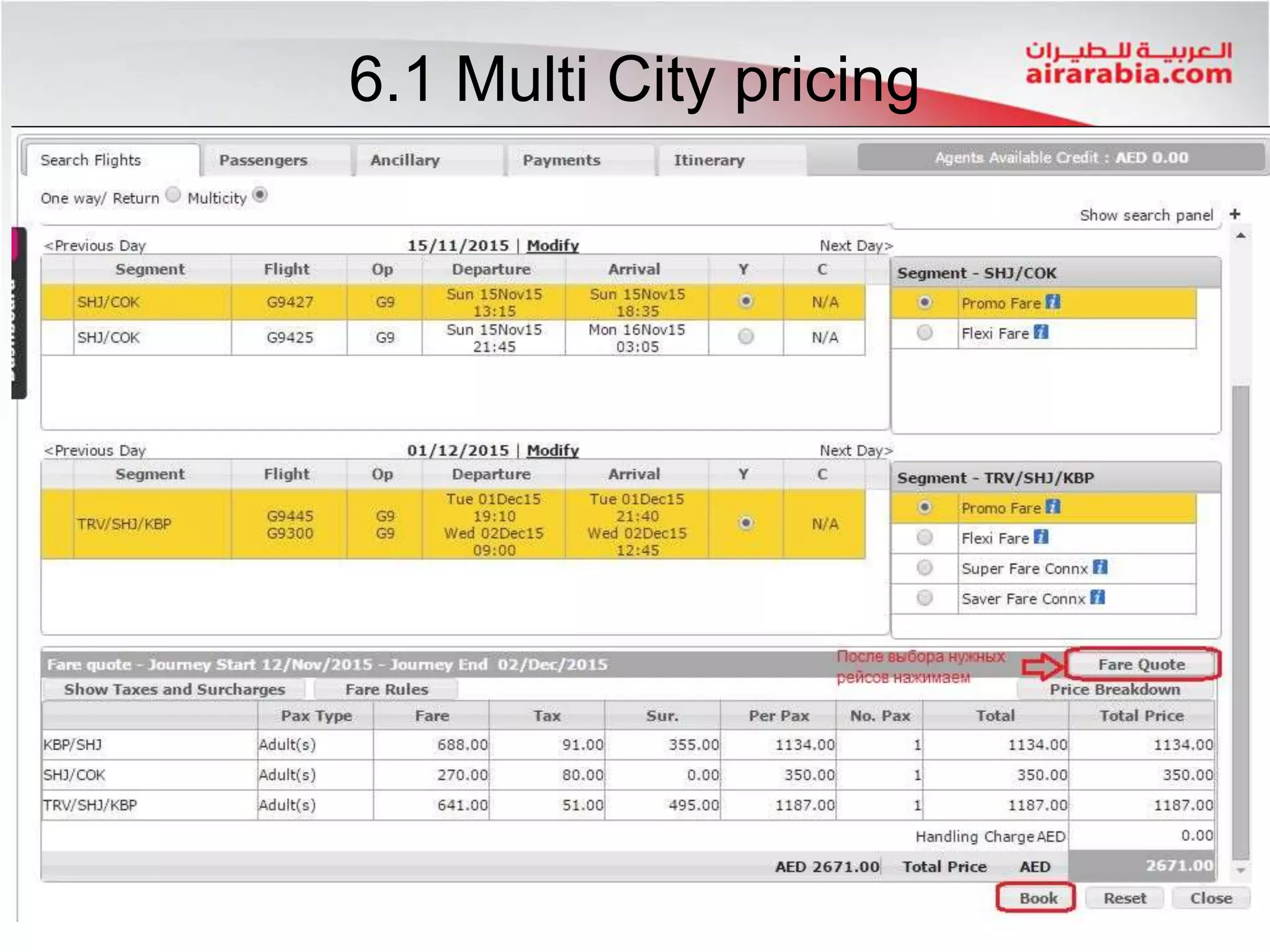
Task: Expand search panel with plus icon
Action: pos(1235,214)
